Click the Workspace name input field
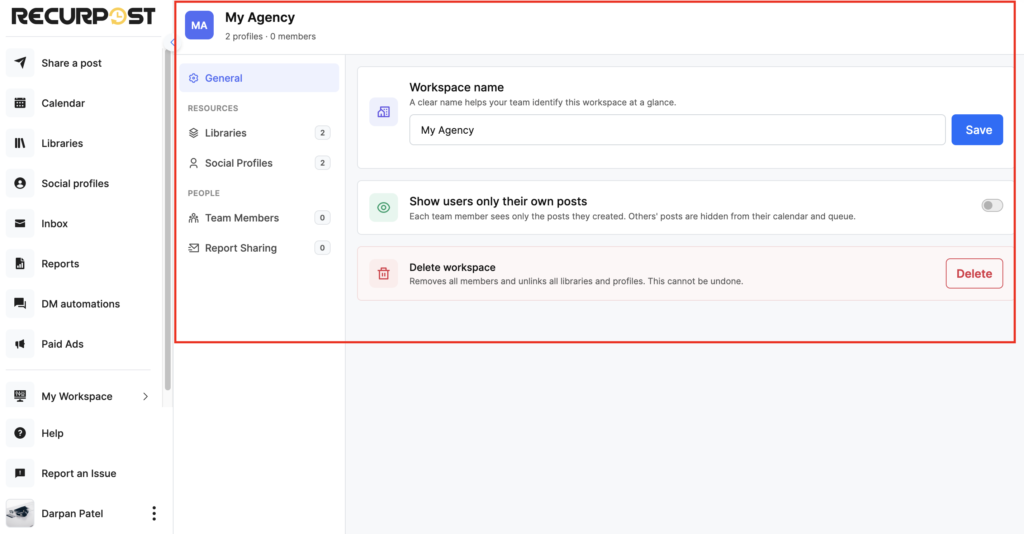The width and height of the screenshot is (1024, 534). tap(677, 130)
